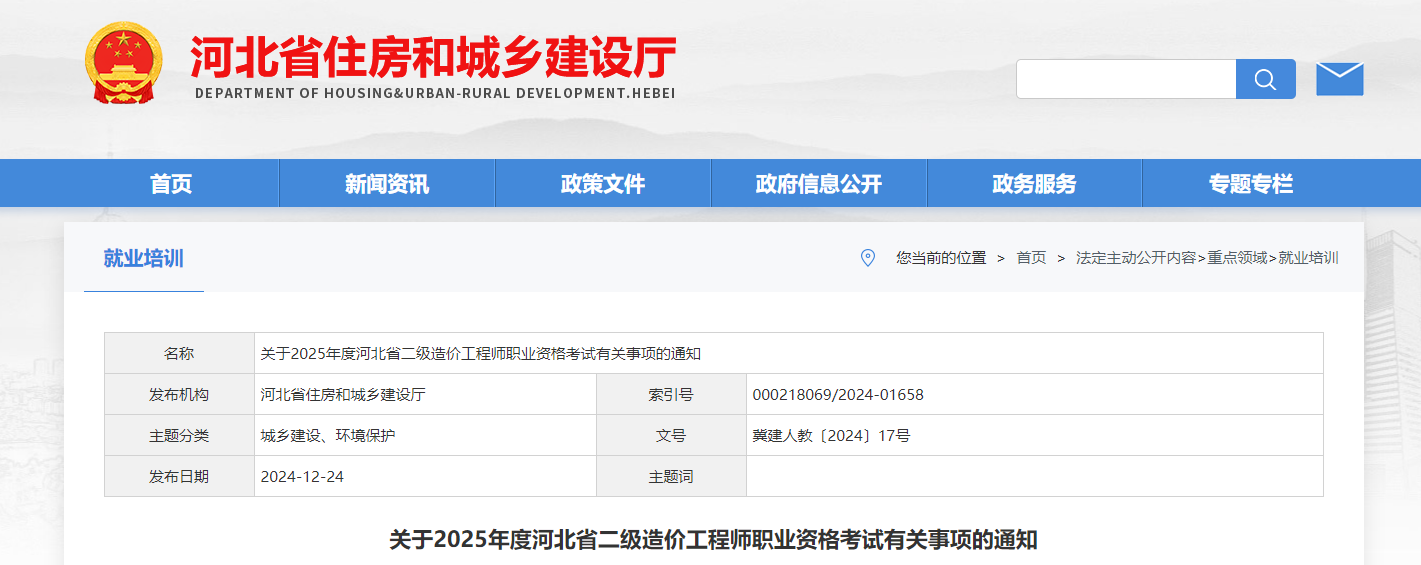Click the 主题词 label cell

[671, 476]
